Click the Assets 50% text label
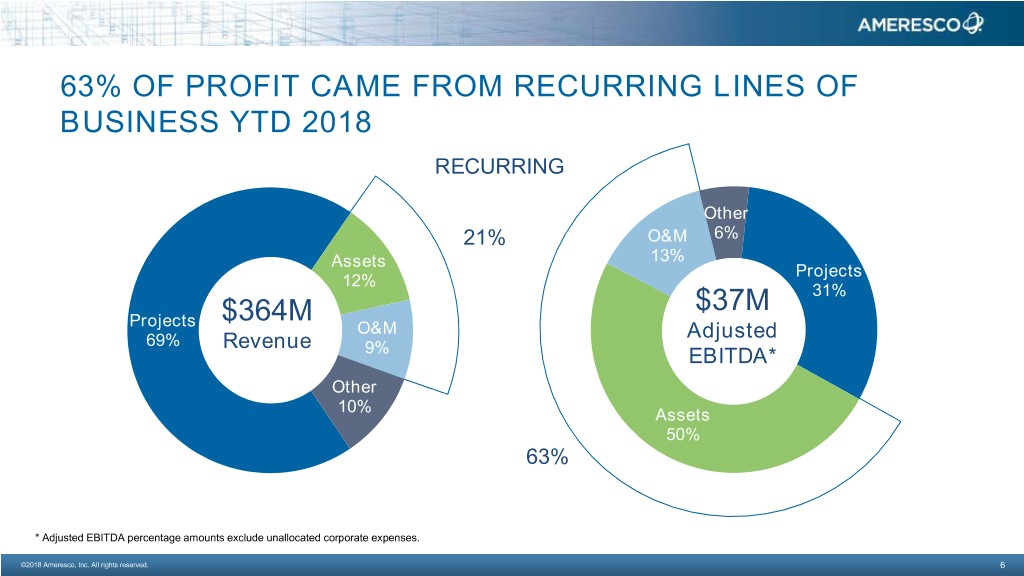The width and height of the screenshot is (1024, 576). (x=681, y=425)
